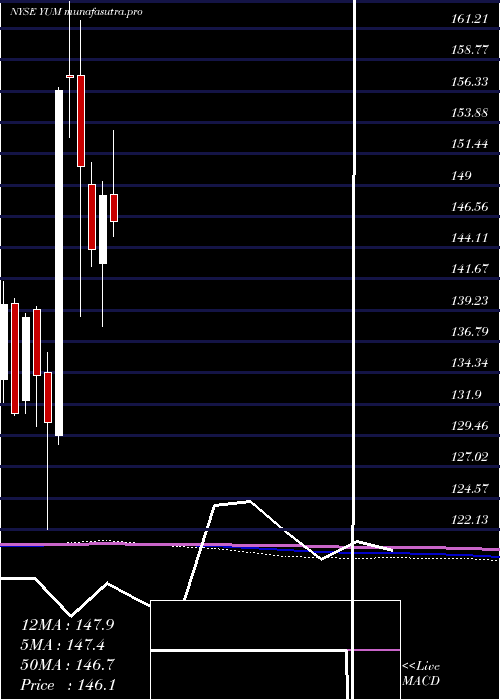Select the 127.02 price axis label
Viewport: 500px width, 700px height.
[469, 457]
